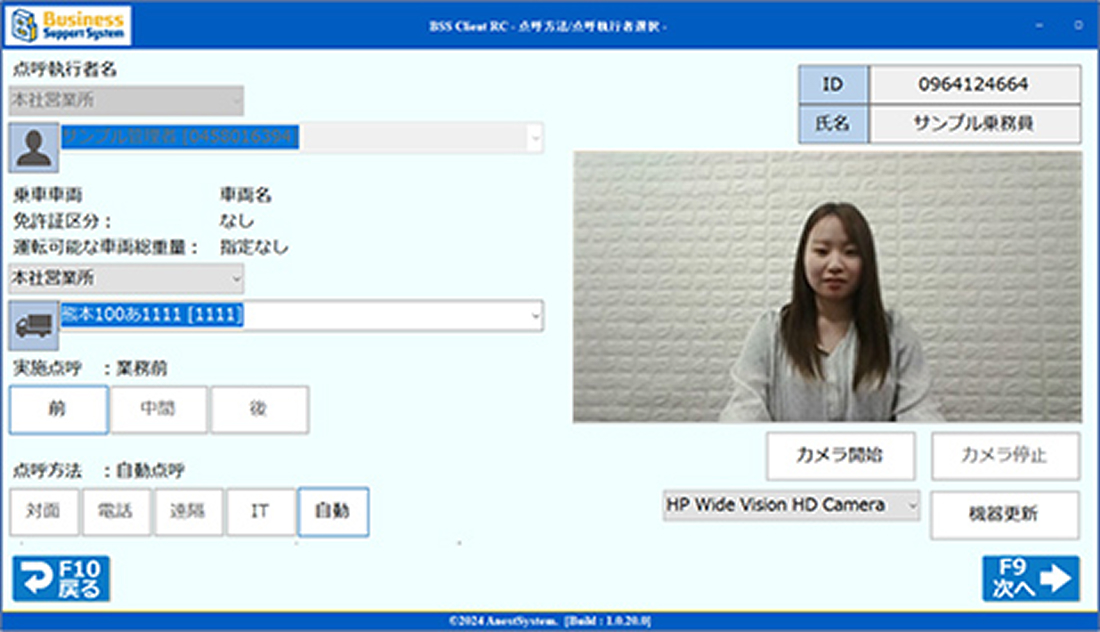Open the vehicle office 本社営業所 dropdown
This screenshot has width=1100, height=632.
tap(236, 277)
